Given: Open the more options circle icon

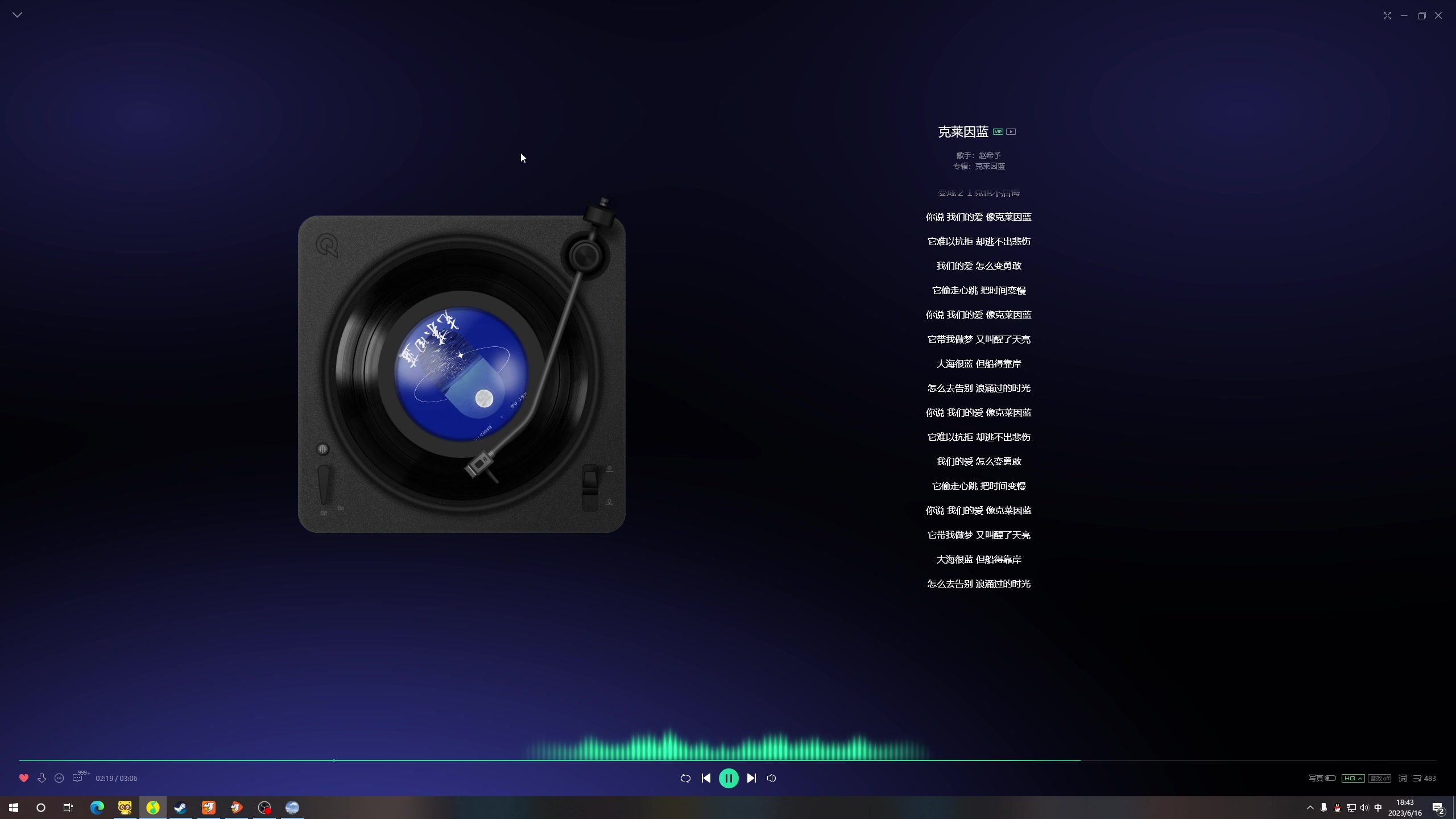Looking at the screenshot, I should (59, 778).
